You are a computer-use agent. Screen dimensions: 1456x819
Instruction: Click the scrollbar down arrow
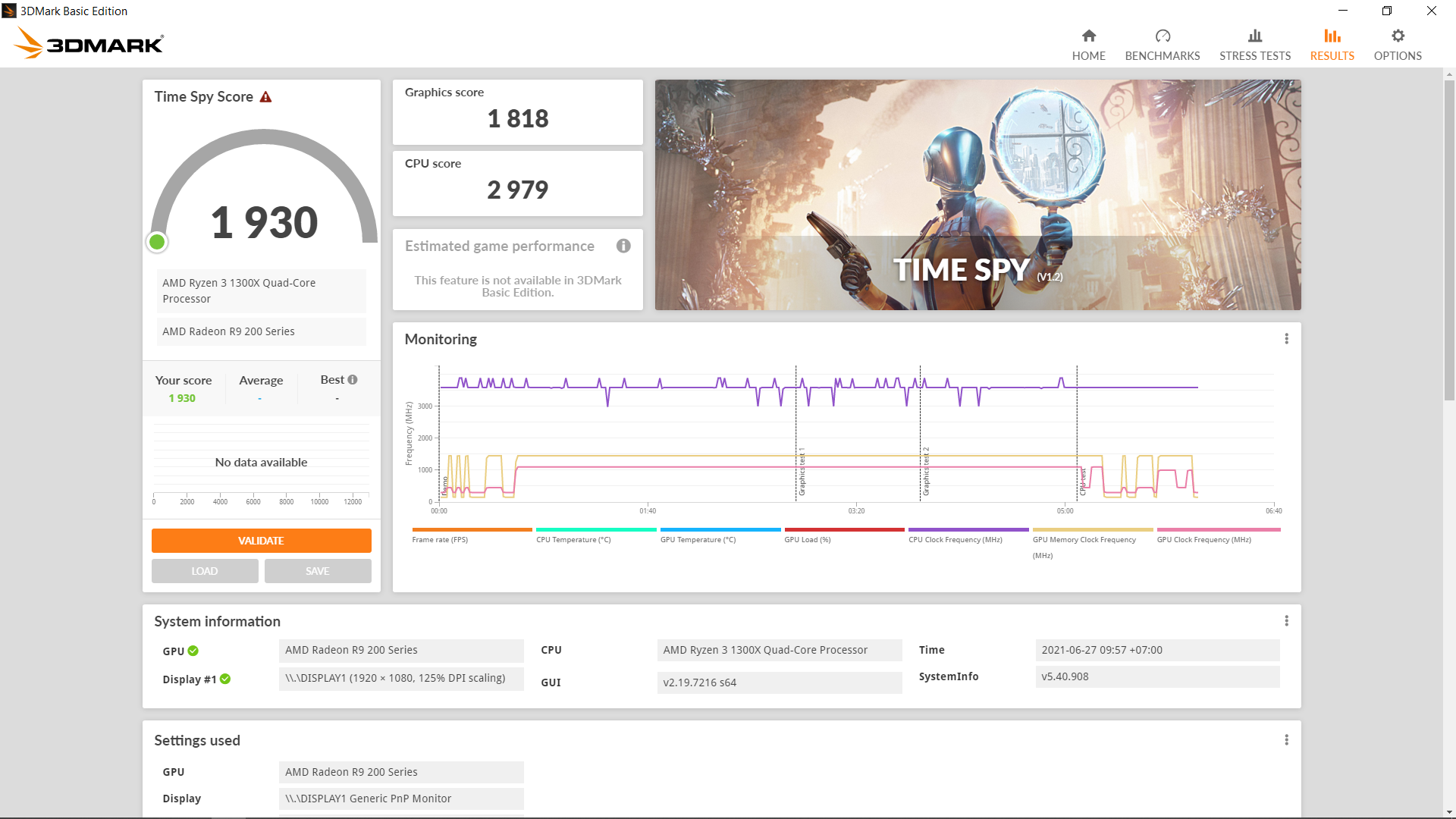pyautogui.click(x=1449, y=811)
